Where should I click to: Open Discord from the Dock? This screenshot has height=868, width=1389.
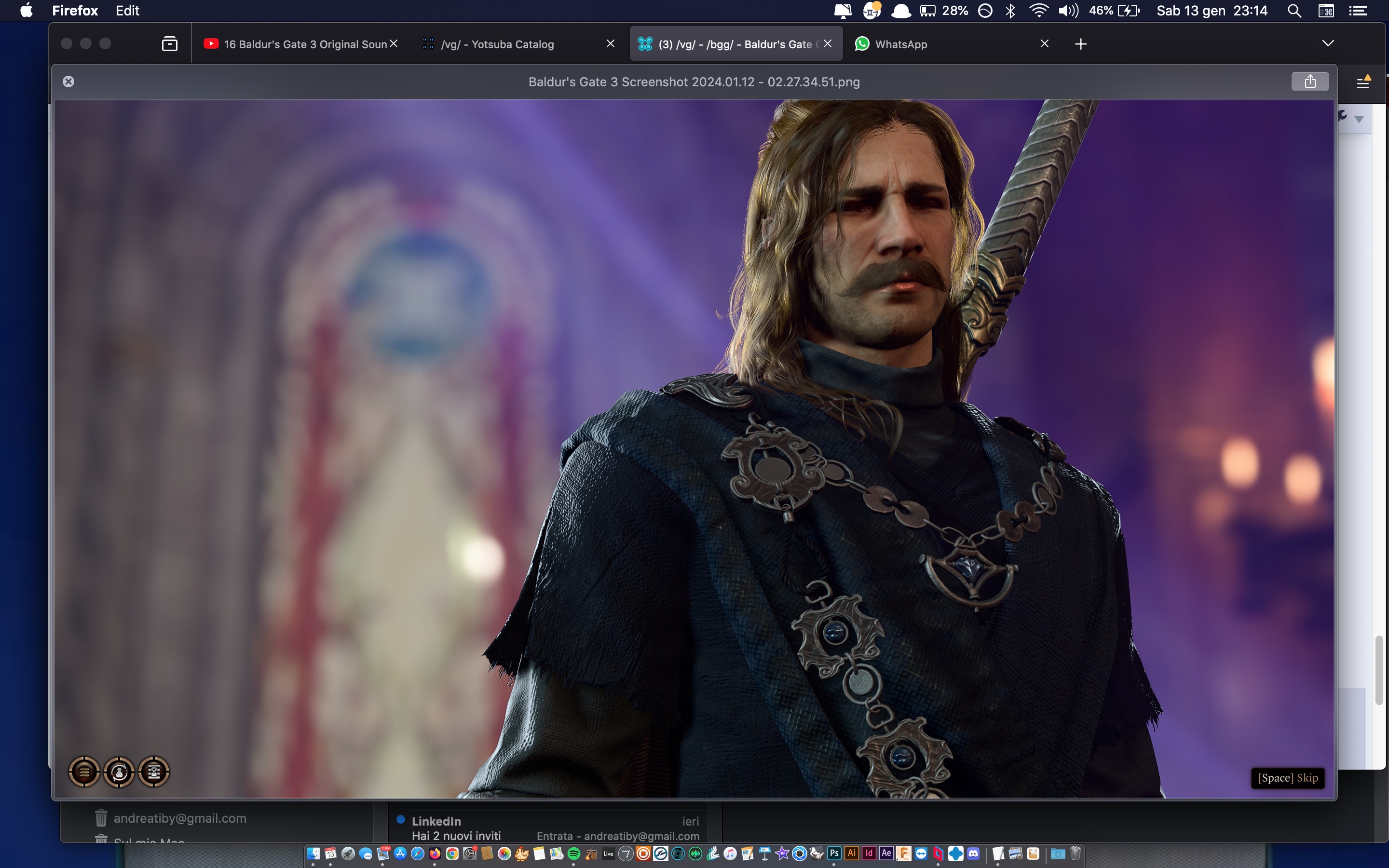(973, 853)
